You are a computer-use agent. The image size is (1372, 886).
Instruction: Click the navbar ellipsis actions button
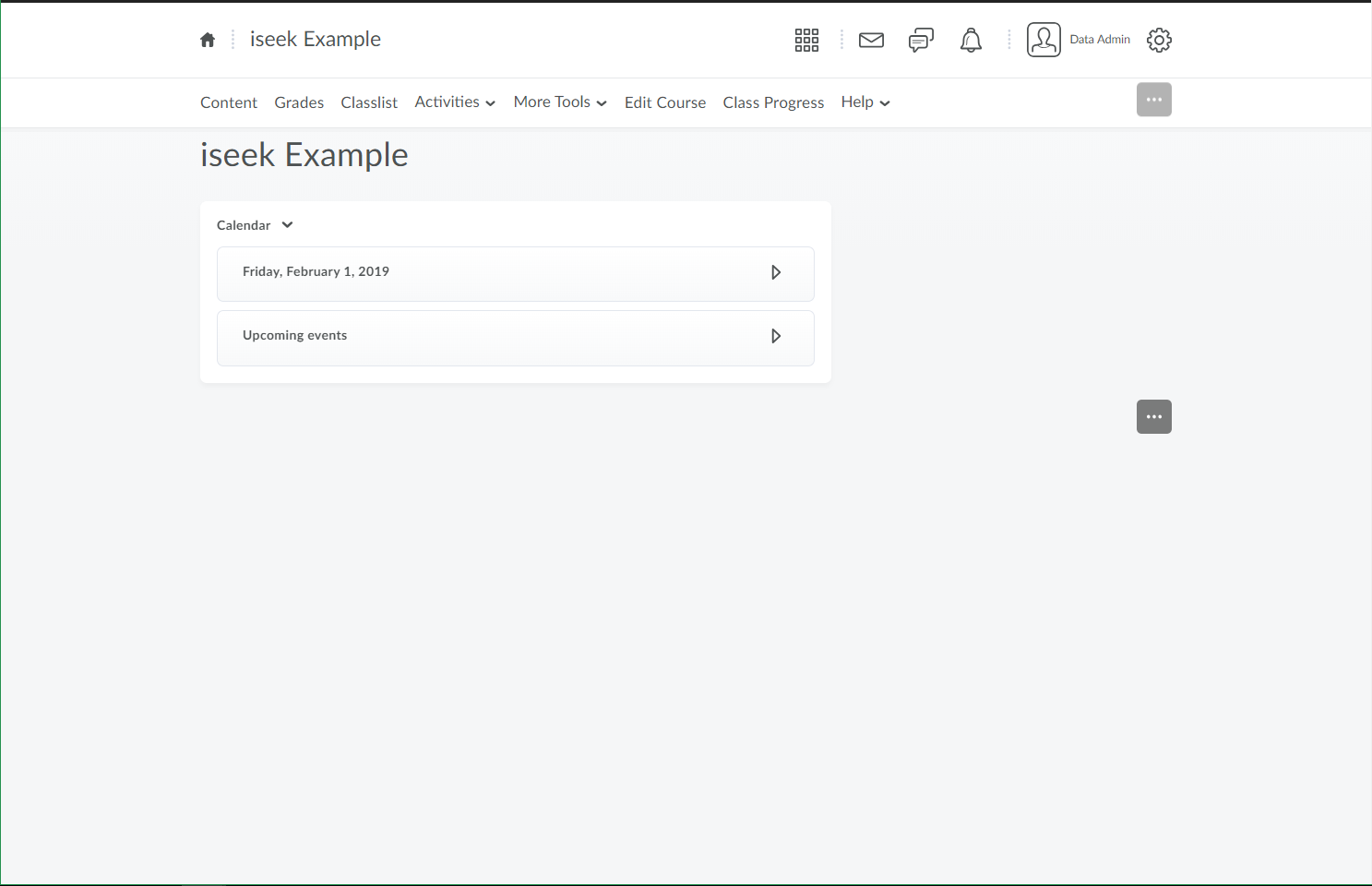pos(1153,100)
